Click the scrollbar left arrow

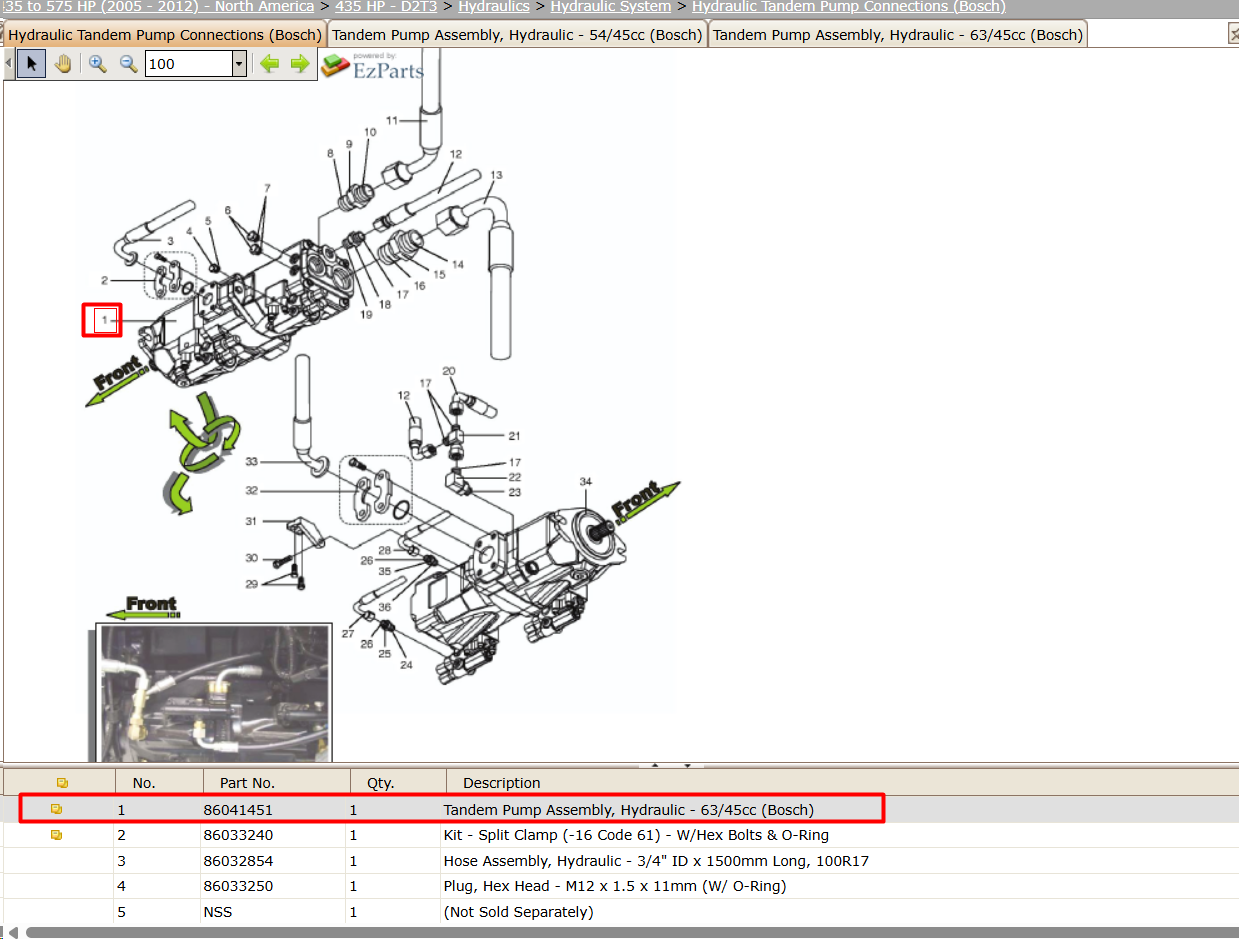11,932
